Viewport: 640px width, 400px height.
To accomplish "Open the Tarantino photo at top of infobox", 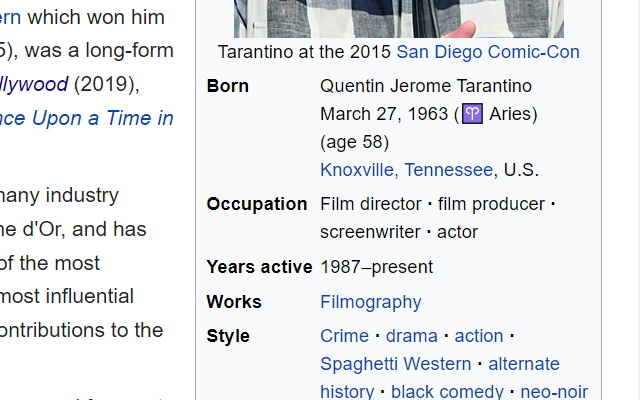I will coord(399,19).
